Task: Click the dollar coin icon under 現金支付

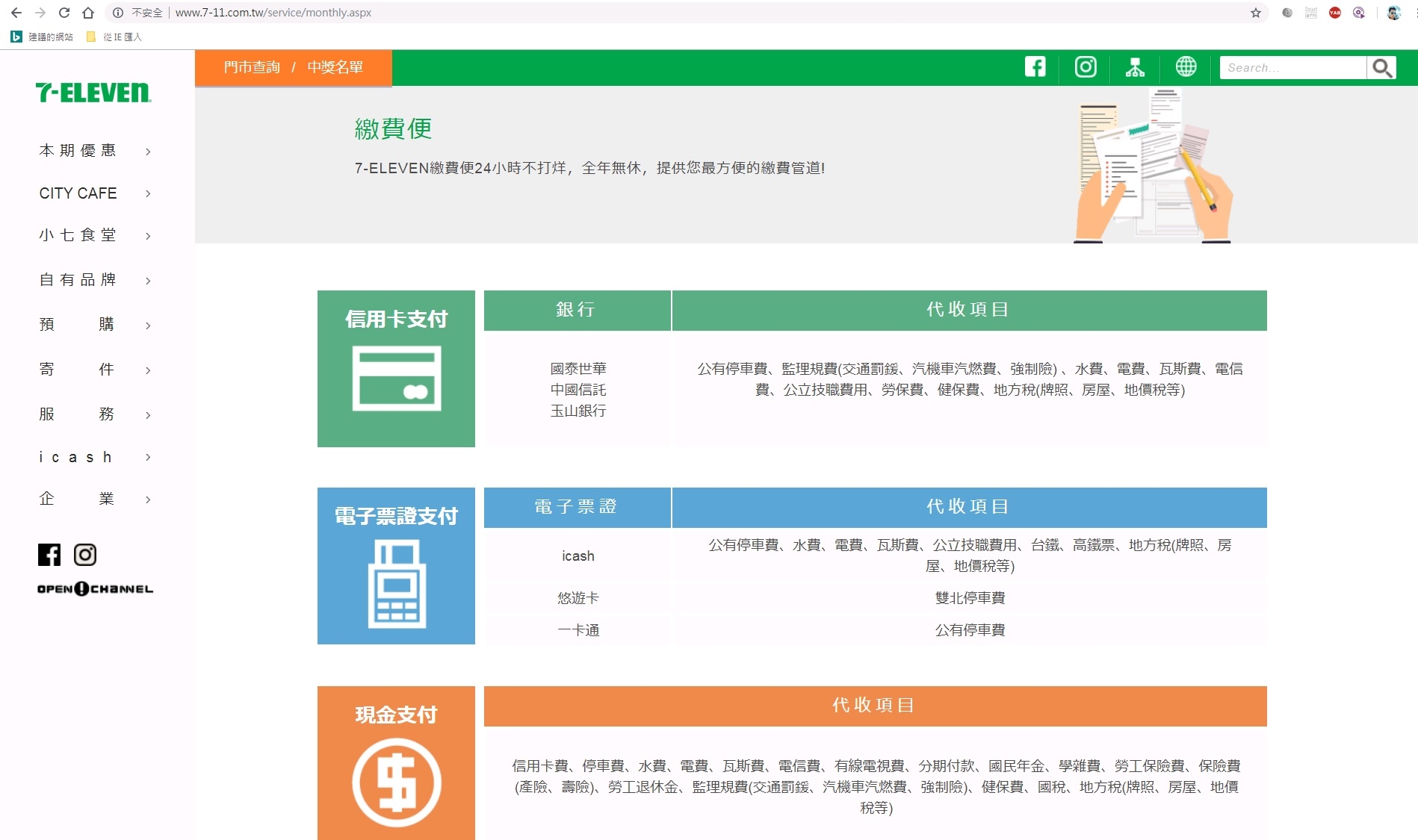Action: pyautogui.click(x=397, y=783)
